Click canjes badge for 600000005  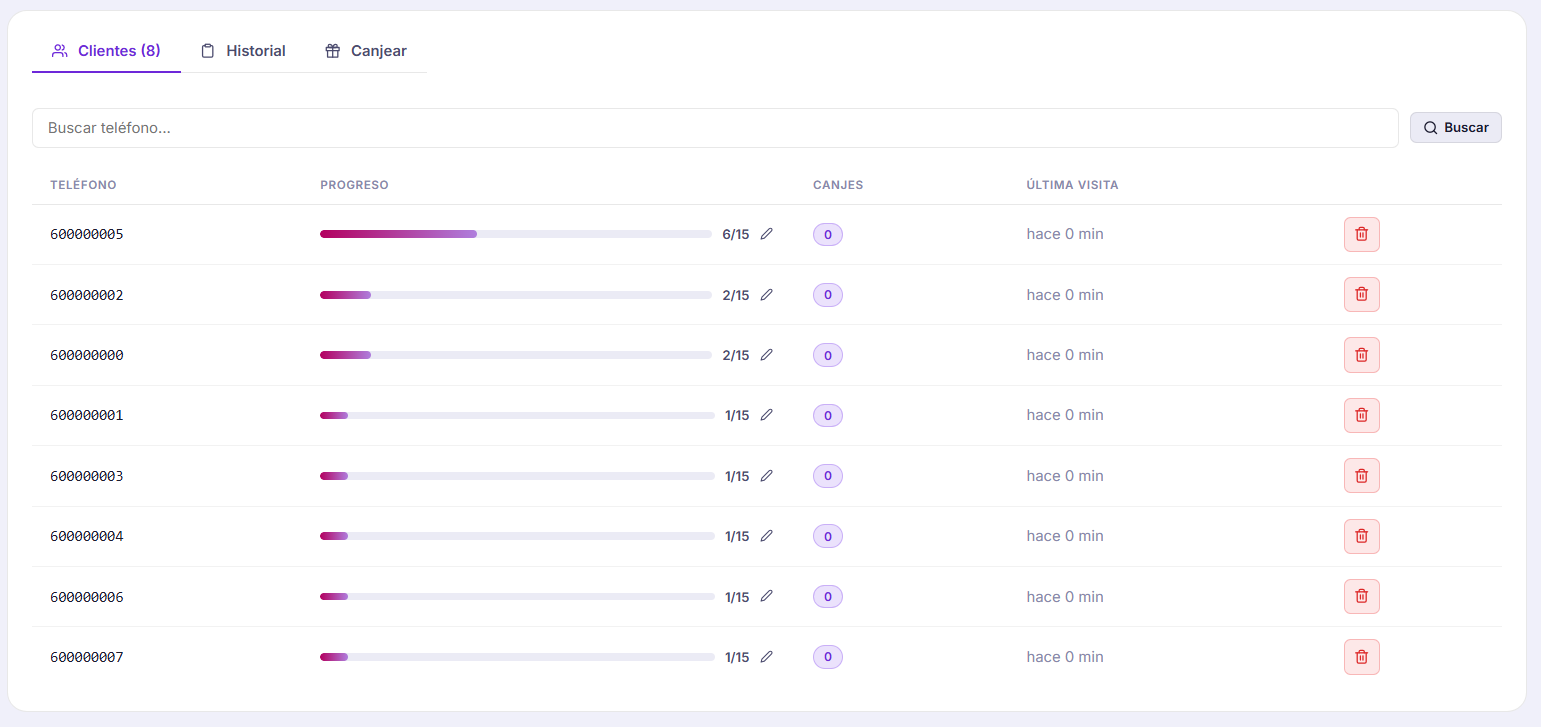[827, 234]
